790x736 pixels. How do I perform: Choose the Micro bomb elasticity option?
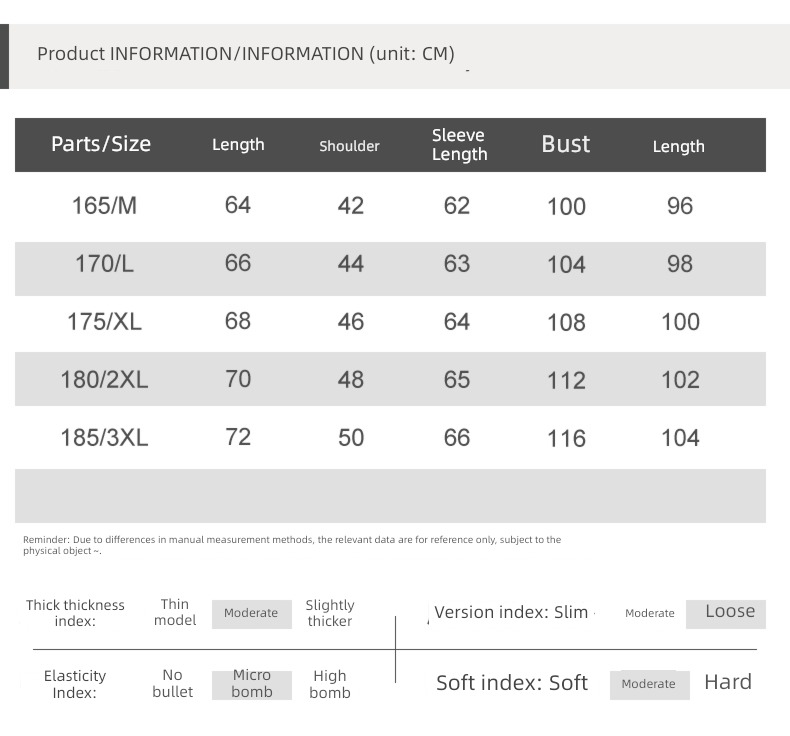click(251, 684)
